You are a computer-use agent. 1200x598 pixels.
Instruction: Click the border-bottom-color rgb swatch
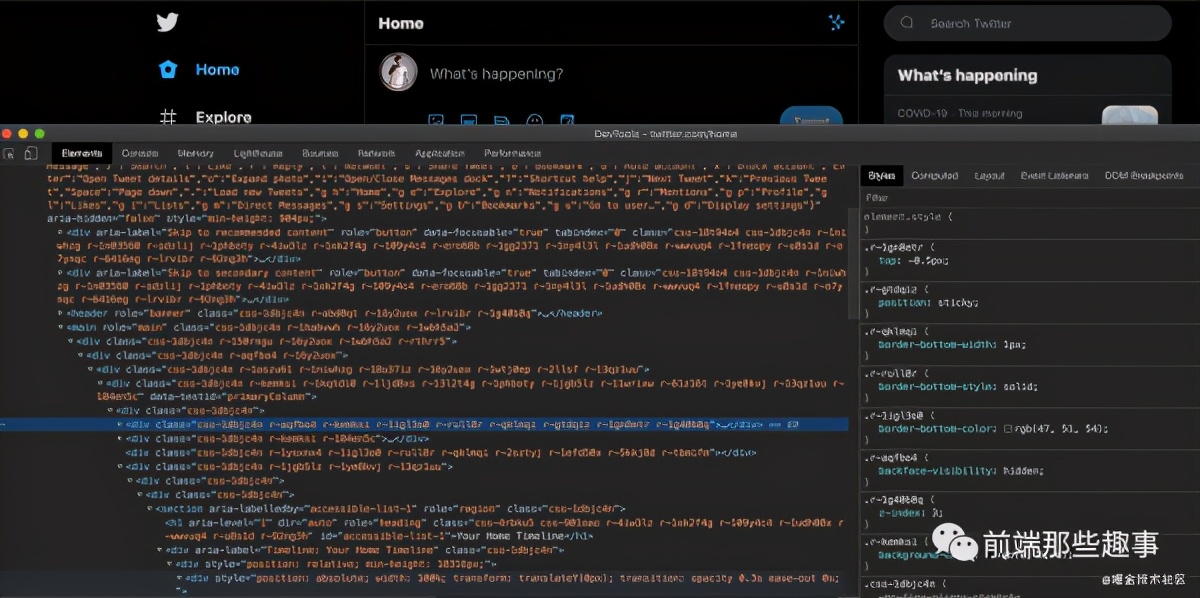click(1009, 428)
